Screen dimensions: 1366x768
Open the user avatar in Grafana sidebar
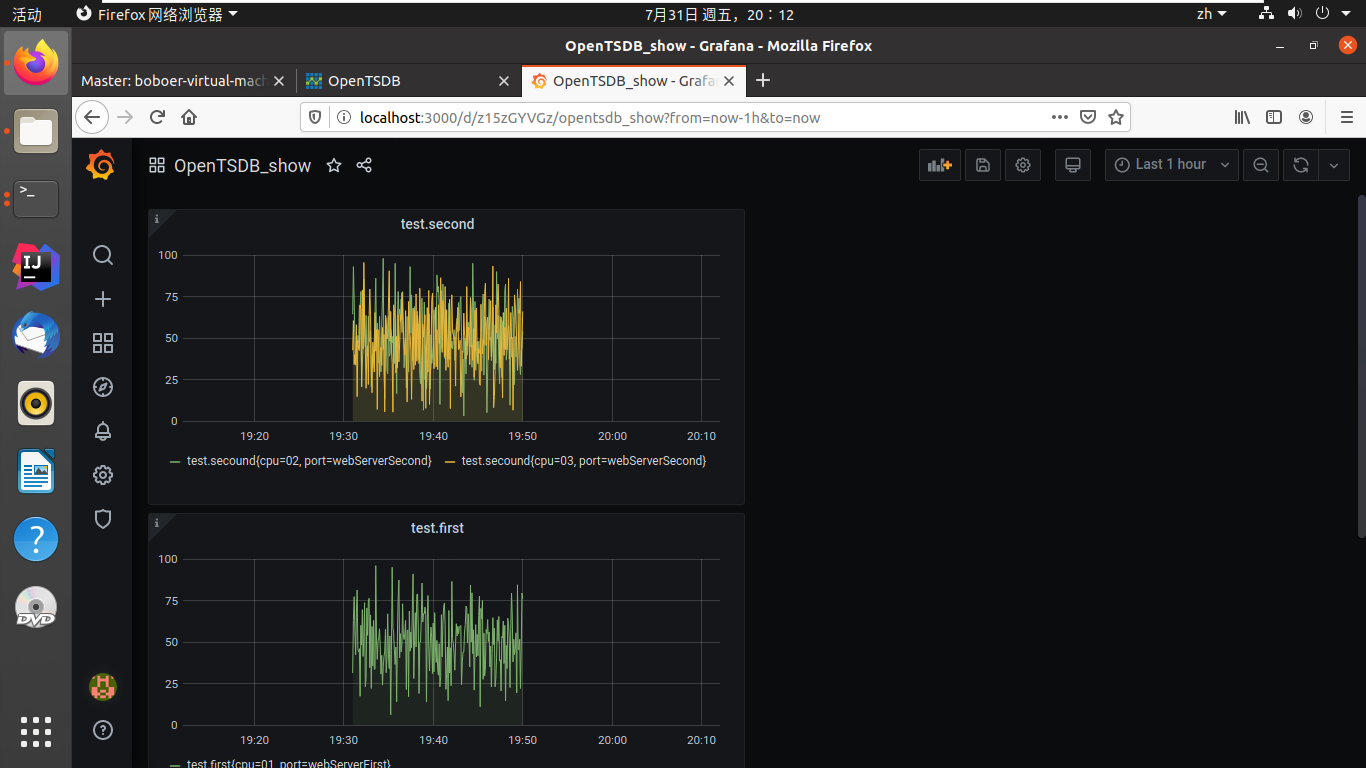pos(102,686)
